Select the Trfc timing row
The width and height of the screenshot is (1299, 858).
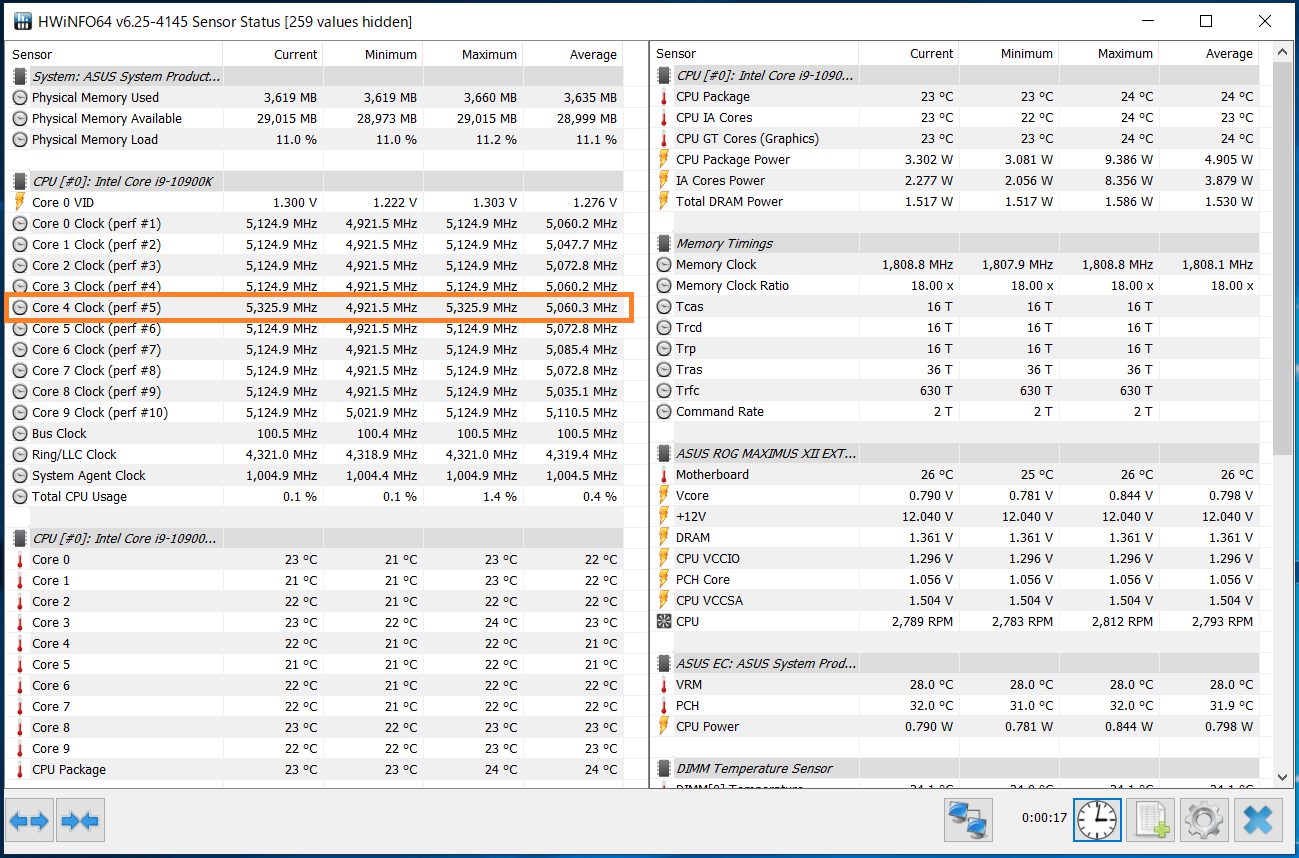(x=957, y=391)
